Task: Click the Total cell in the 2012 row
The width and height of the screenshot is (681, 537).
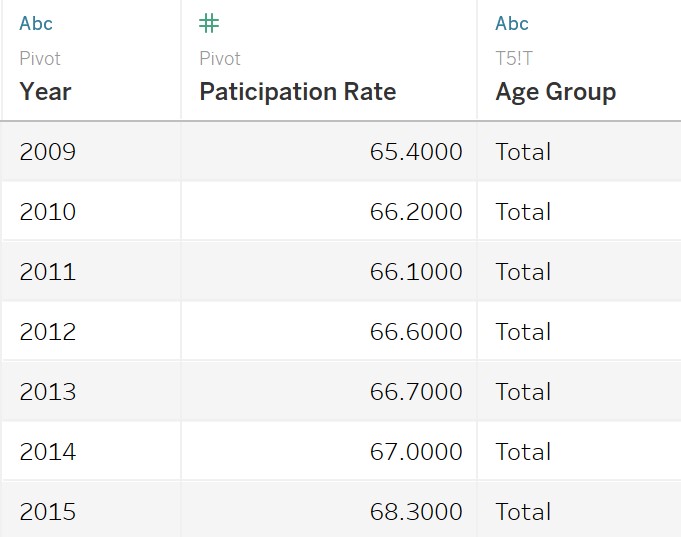Action: click(523, 332)
